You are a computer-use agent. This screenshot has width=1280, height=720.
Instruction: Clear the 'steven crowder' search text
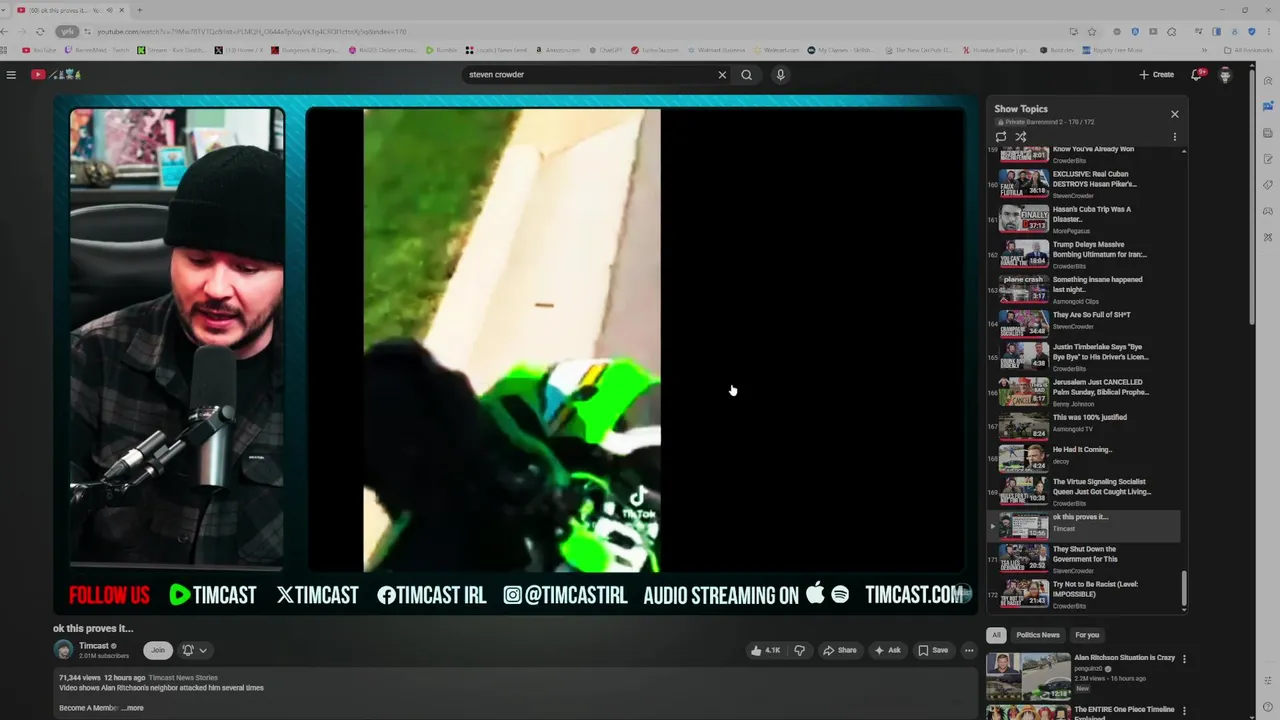[722, 75]
